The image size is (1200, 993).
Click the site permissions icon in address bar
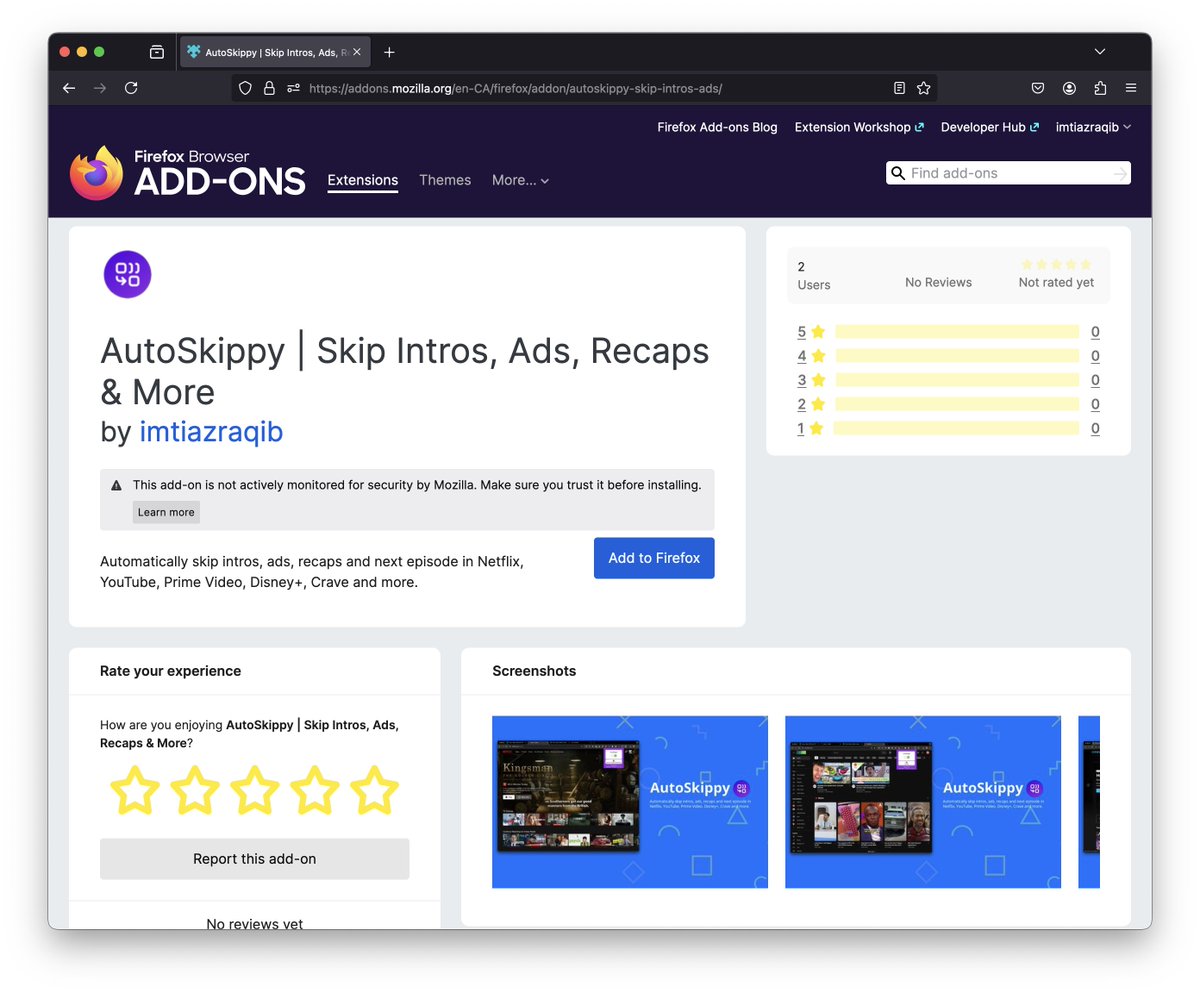point(293,88)
